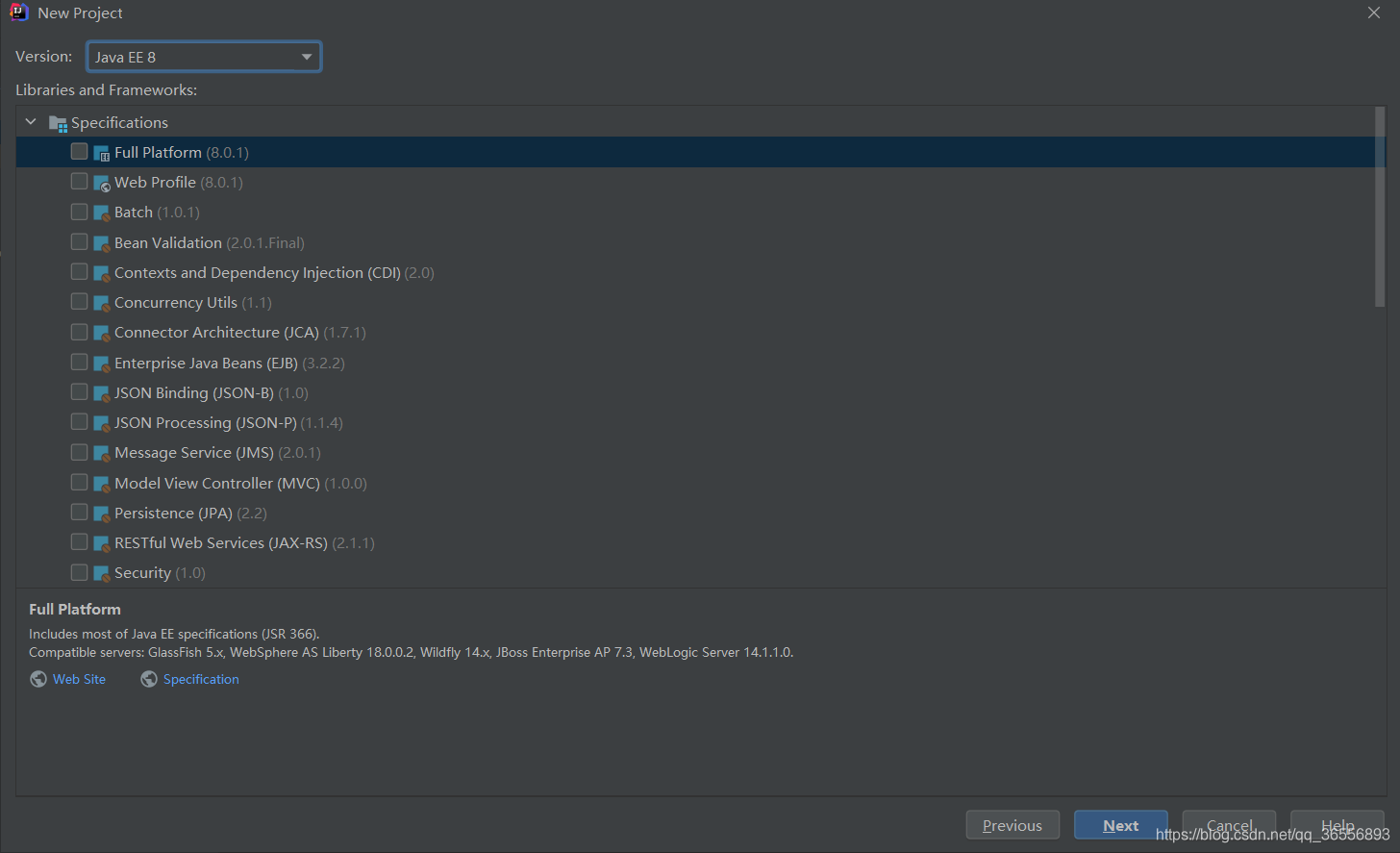Select the Persistence (JPA) row text
Image resolution: width=1400 pixels, height=853 pixels.
click(x=190, y=514)
